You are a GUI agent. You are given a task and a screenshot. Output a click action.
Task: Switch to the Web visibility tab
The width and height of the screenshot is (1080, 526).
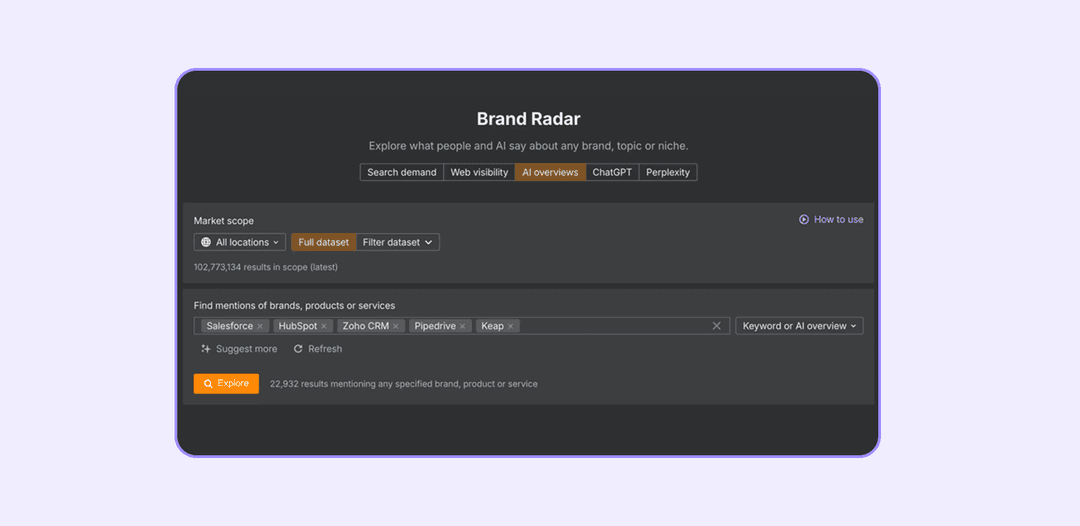tap(479, 172)
